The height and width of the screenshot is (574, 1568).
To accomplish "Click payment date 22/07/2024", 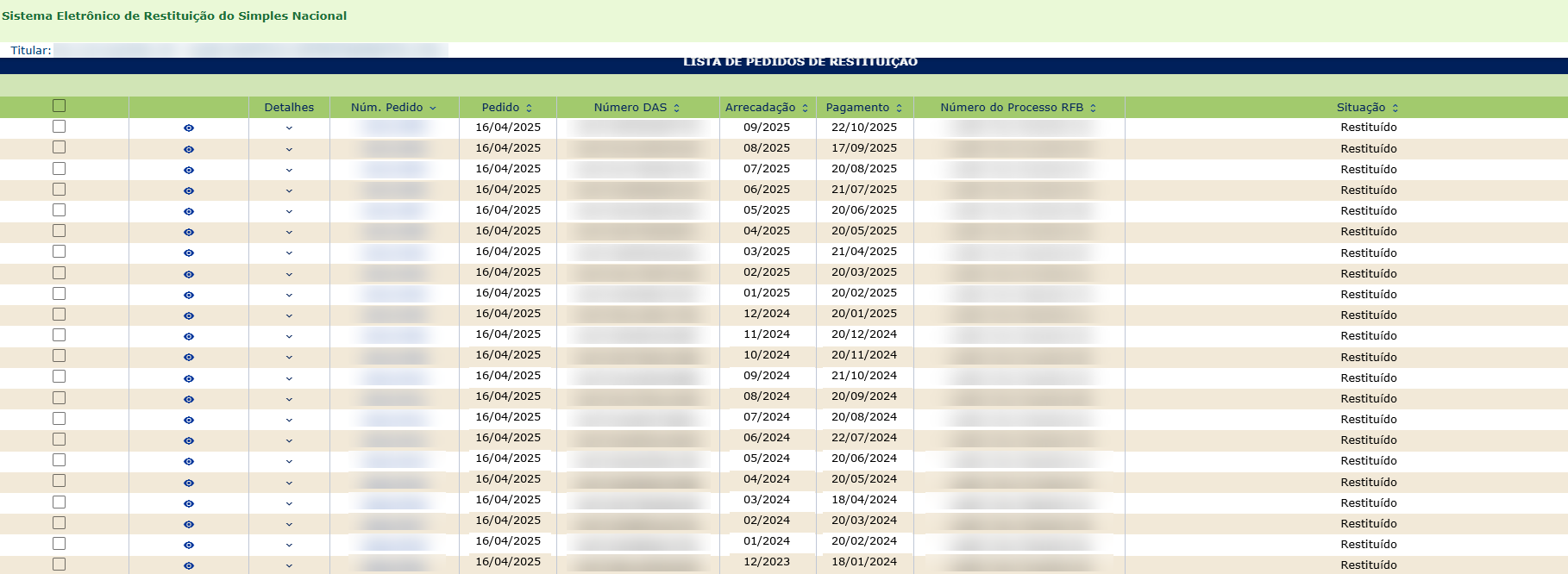I will pyautogui.click(x=864, y=438).
